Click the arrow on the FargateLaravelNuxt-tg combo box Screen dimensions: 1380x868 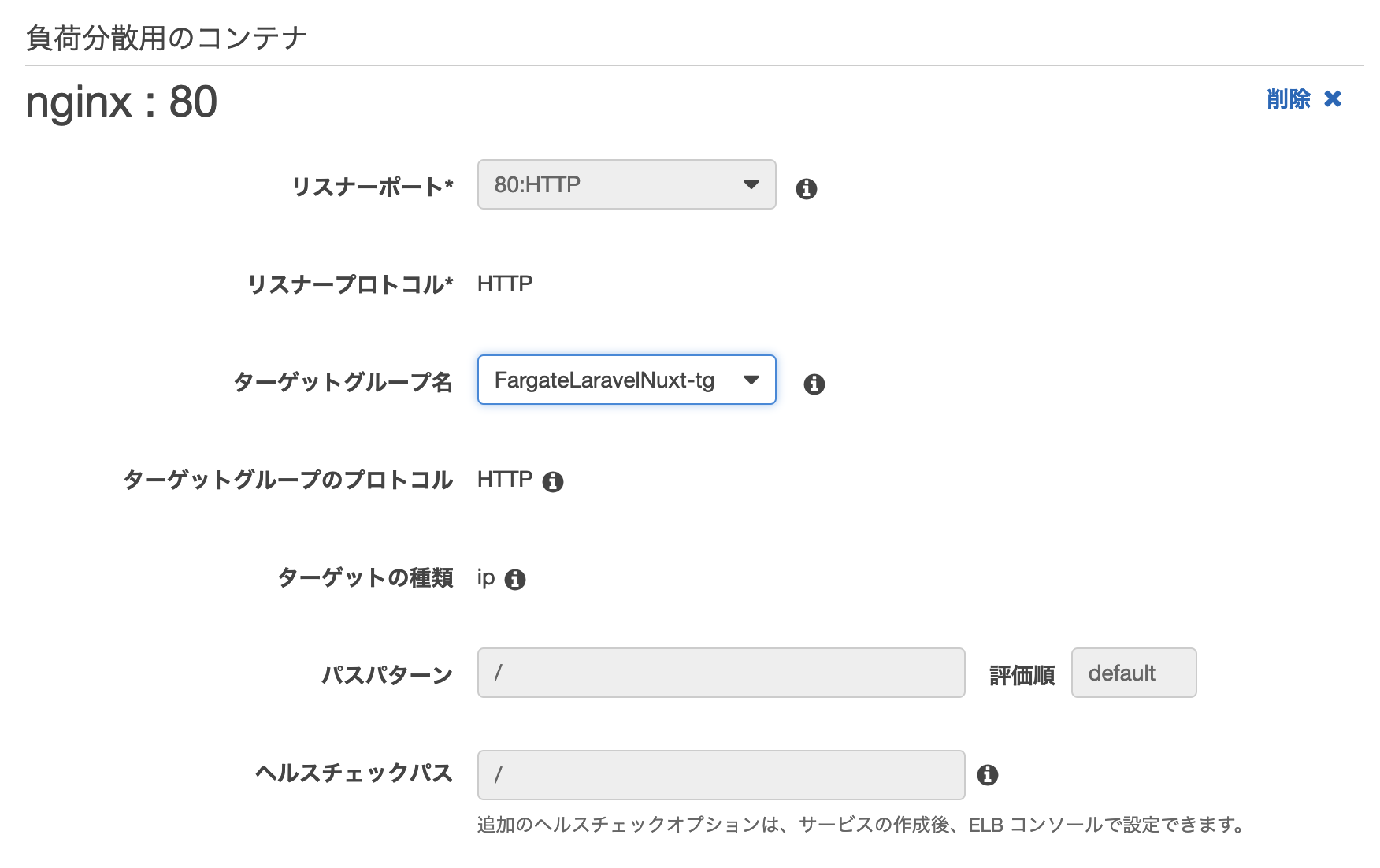click(x=751, y=380)
